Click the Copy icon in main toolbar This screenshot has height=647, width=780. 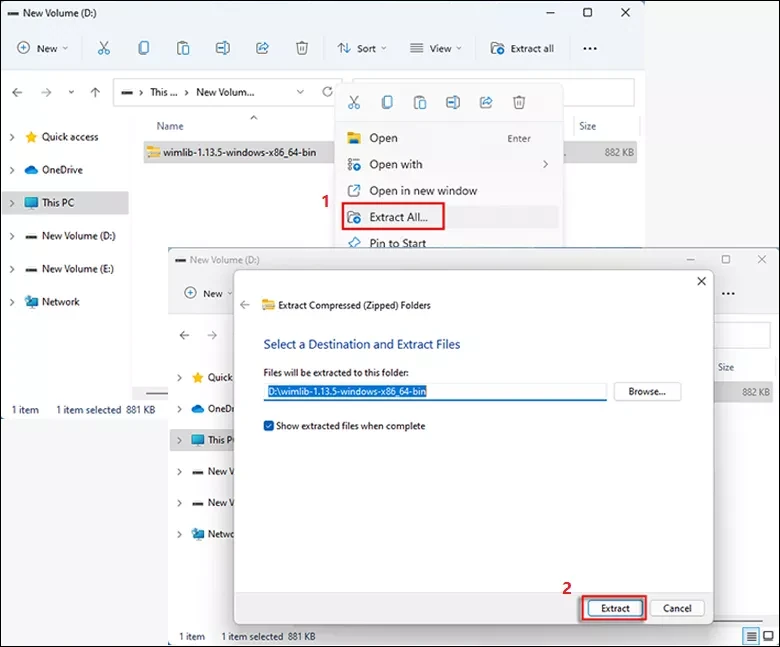pyautogui.click(x=144, y=48)
